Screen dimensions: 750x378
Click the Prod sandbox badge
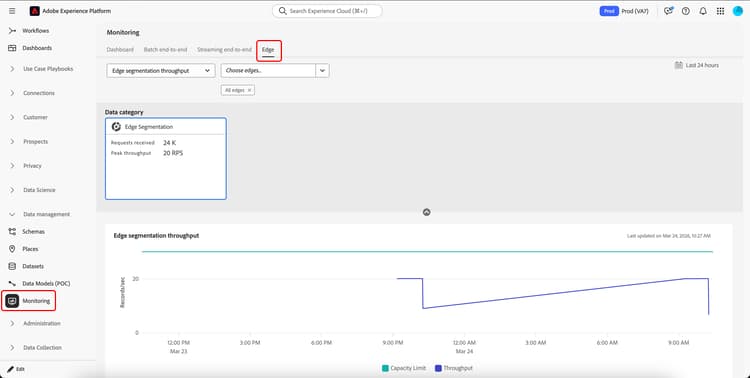(x=609, y=11)
